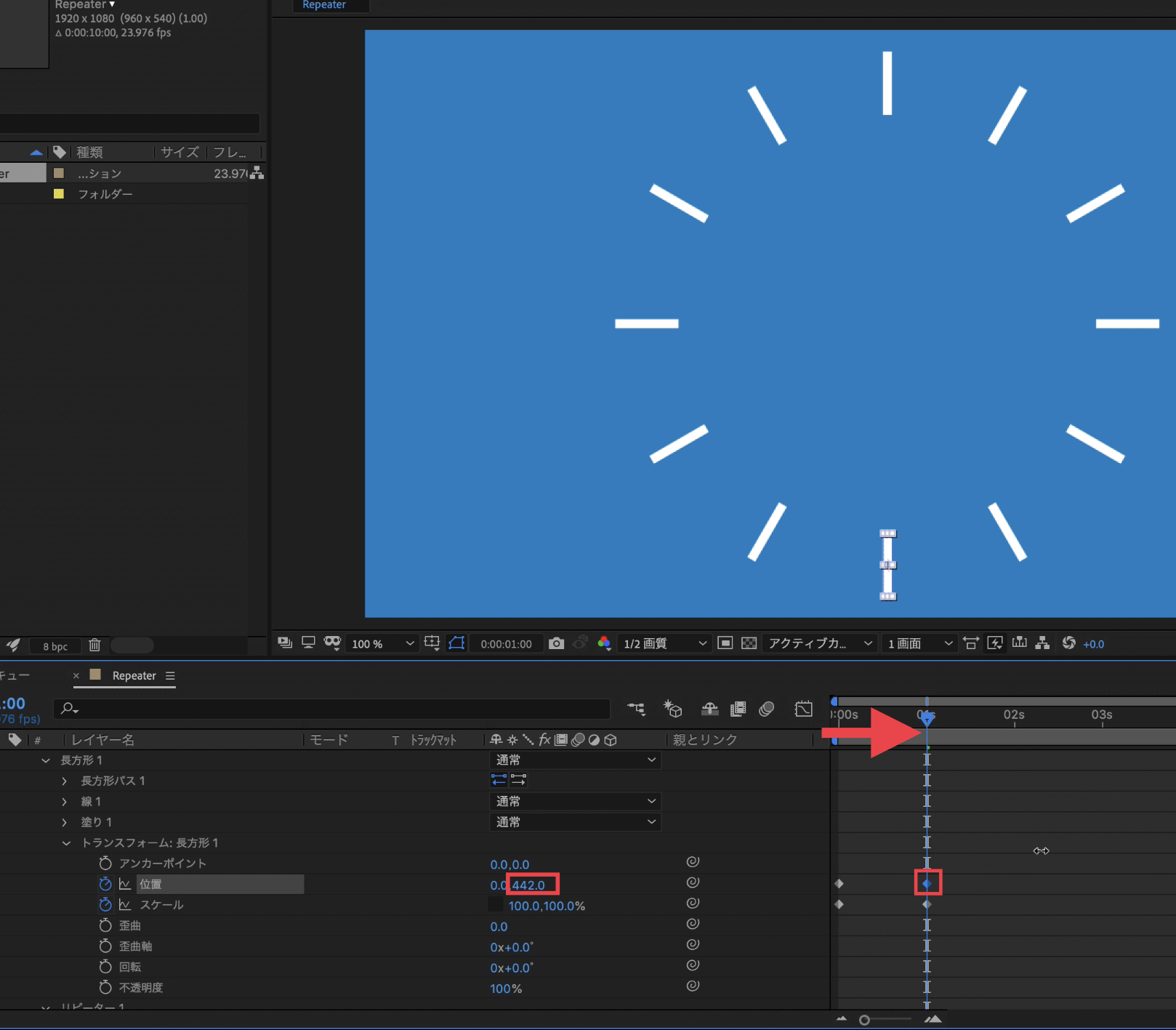
Task: Click the motion blur enable icon in timeline
Action: click(x=766, y=709)
